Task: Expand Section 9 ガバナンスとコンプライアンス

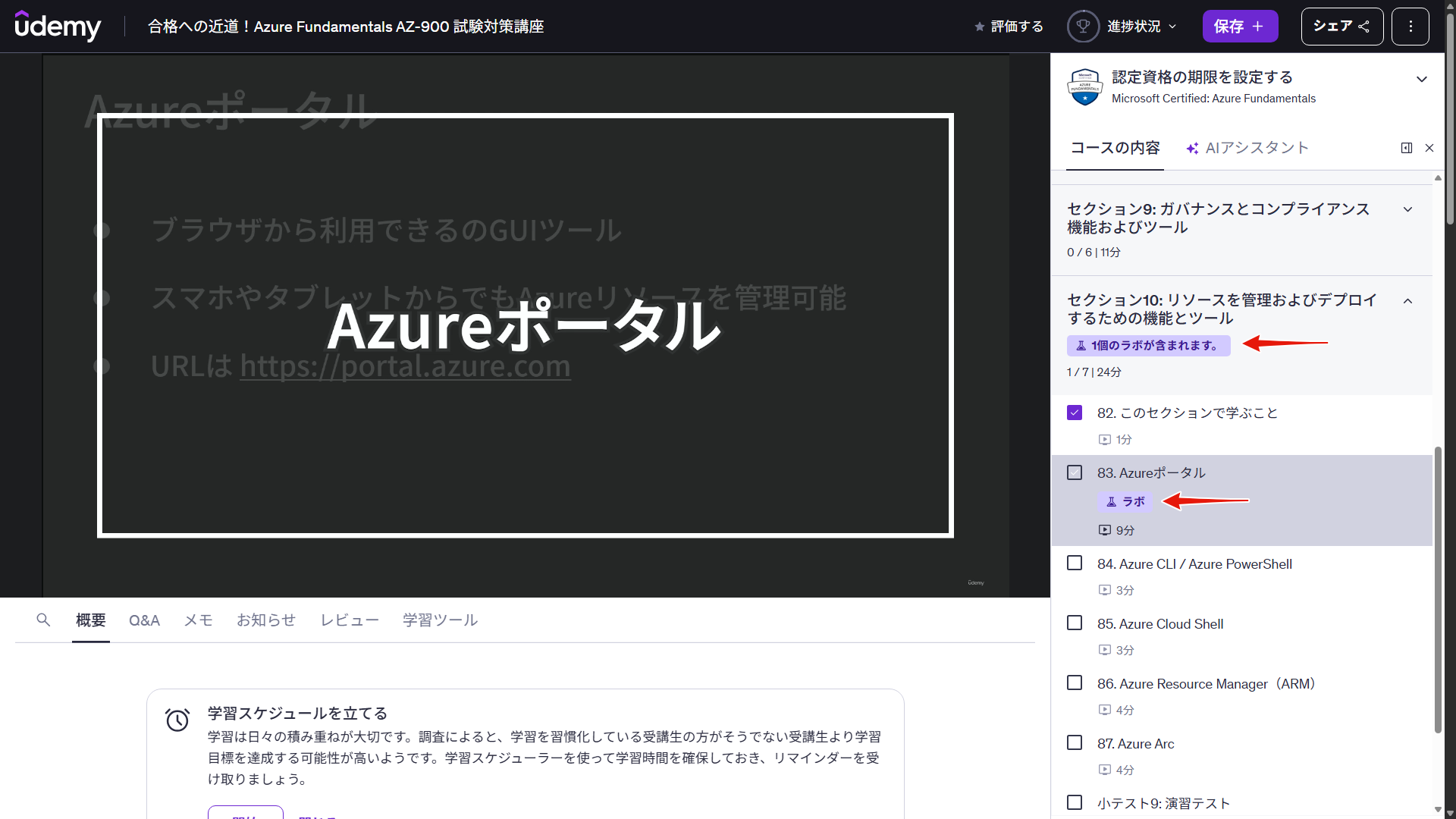Action: tap(1407, 209)
